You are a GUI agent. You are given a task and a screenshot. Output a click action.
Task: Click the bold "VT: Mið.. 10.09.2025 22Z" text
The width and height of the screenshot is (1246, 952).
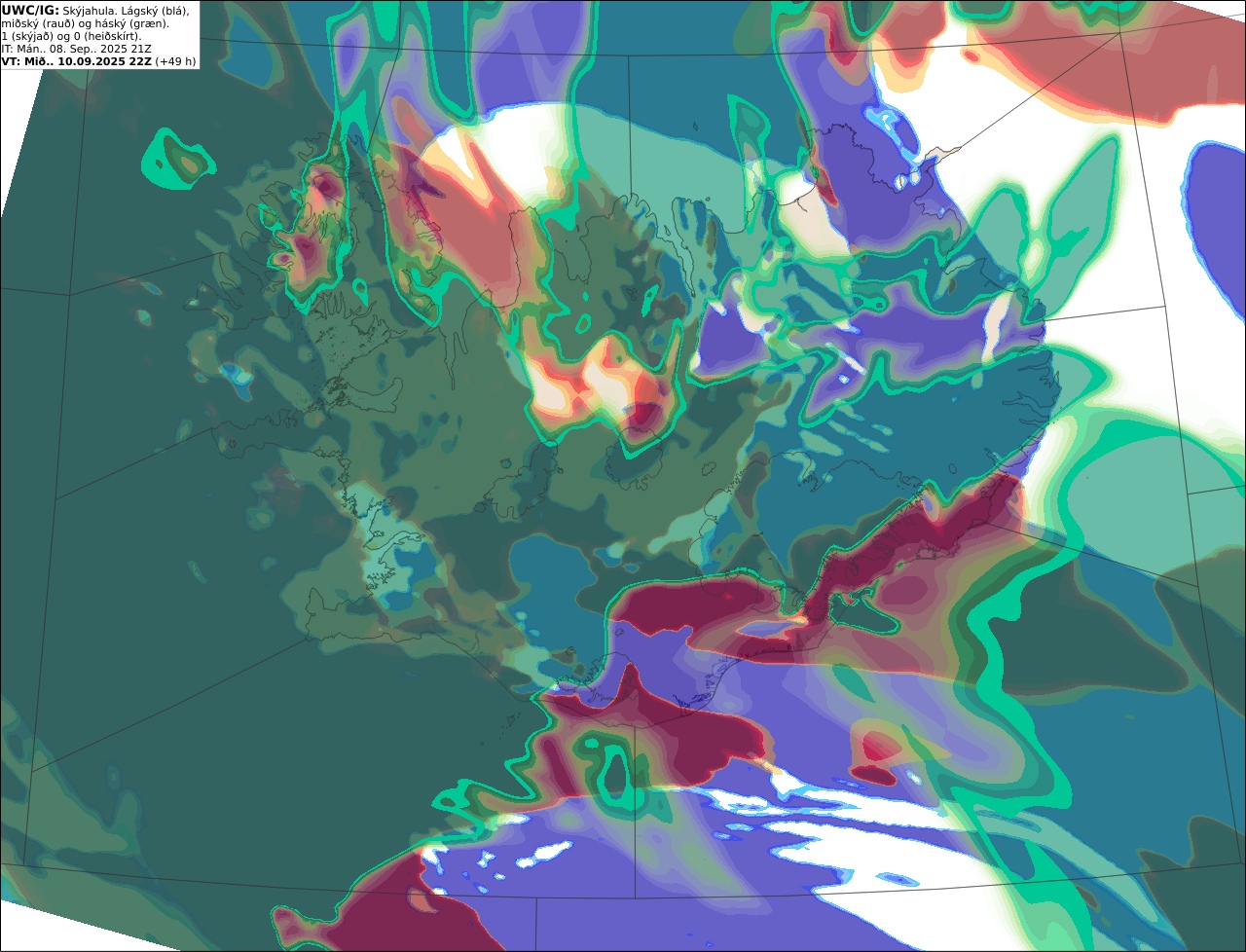click(76, 61)
